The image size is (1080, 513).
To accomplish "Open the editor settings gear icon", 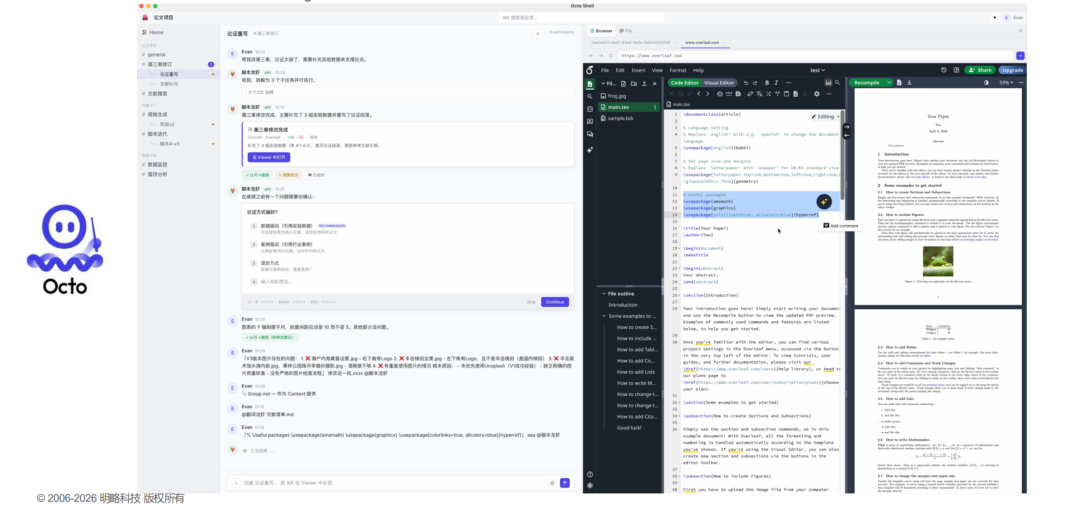I will [817, 94].
